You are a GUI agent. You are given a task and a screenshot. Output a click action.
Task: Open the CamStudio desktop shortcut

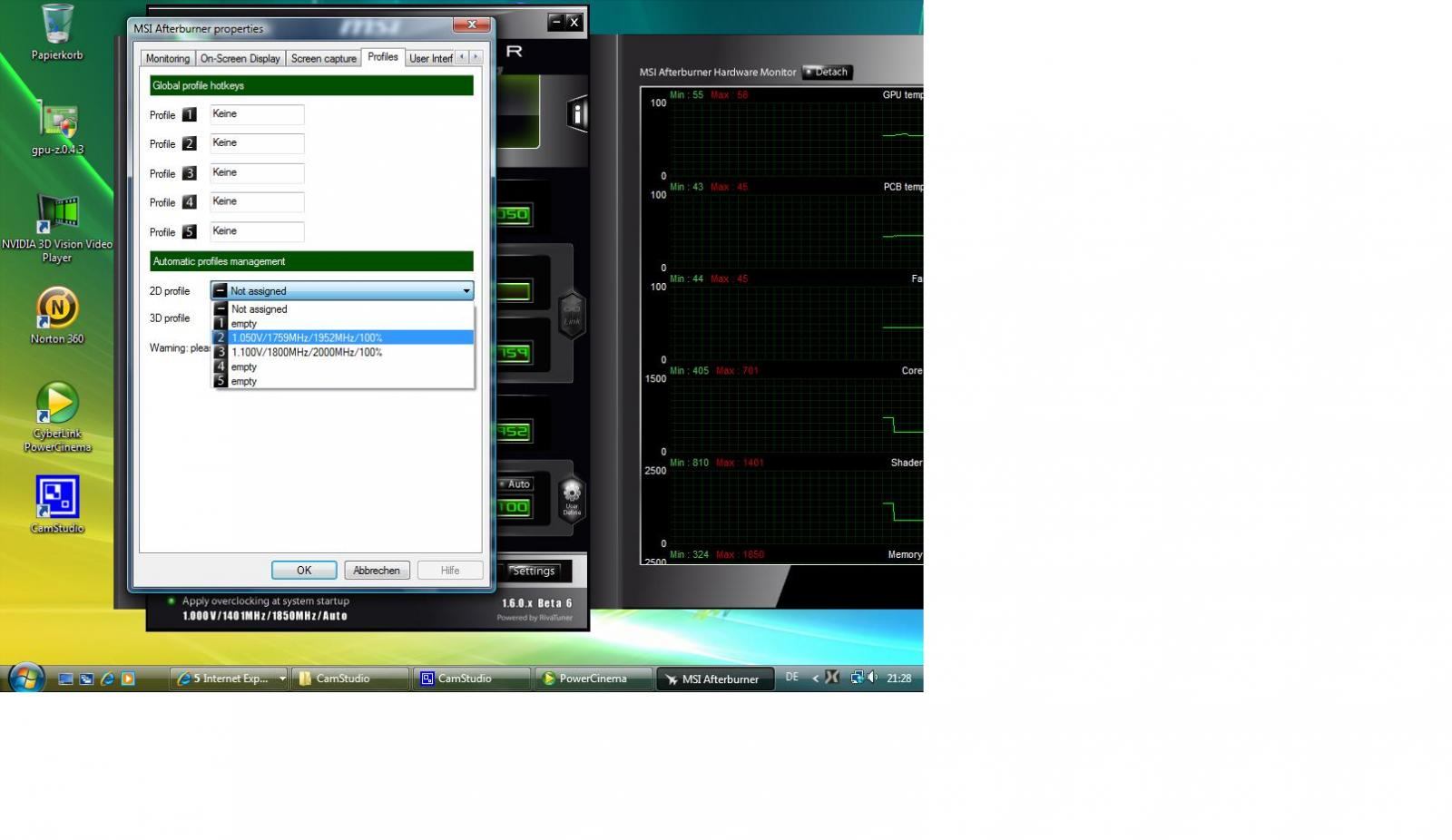click(x=57, y=503)
